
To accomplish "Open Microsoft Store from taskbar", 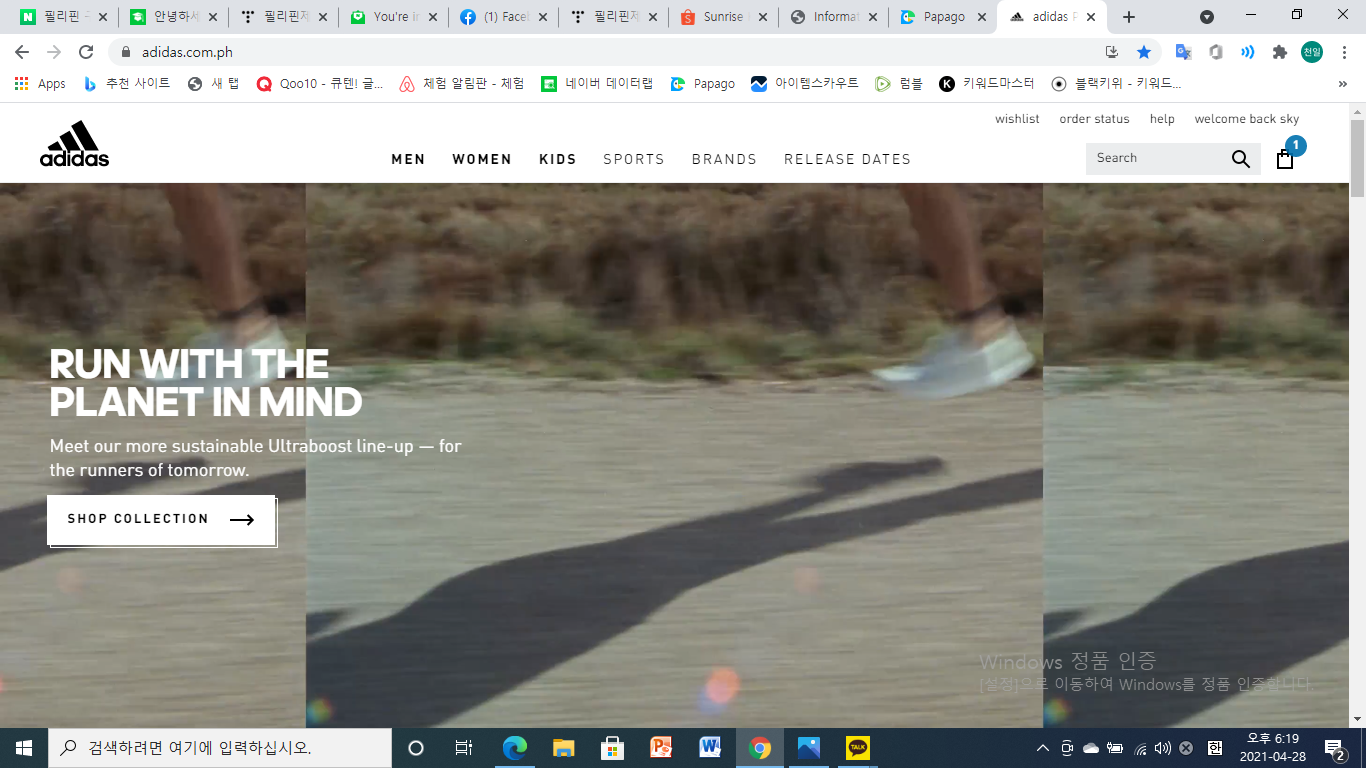I will pyautogui.click(x=613, y=748).
